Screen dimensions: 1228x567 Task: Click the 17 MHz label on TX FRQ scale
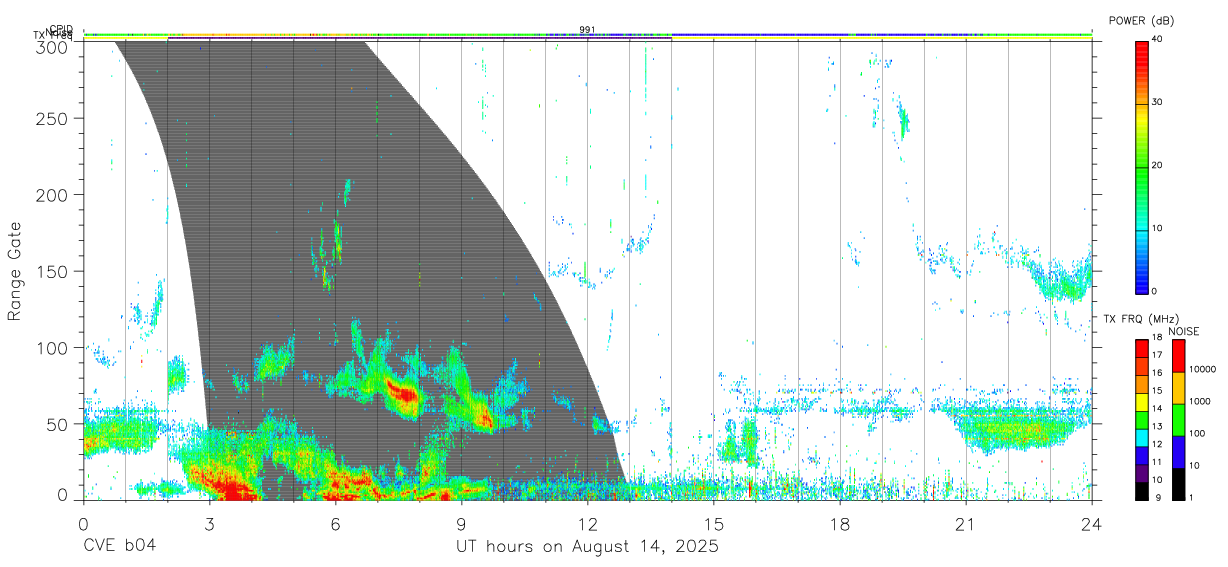tap(1156, 355)
